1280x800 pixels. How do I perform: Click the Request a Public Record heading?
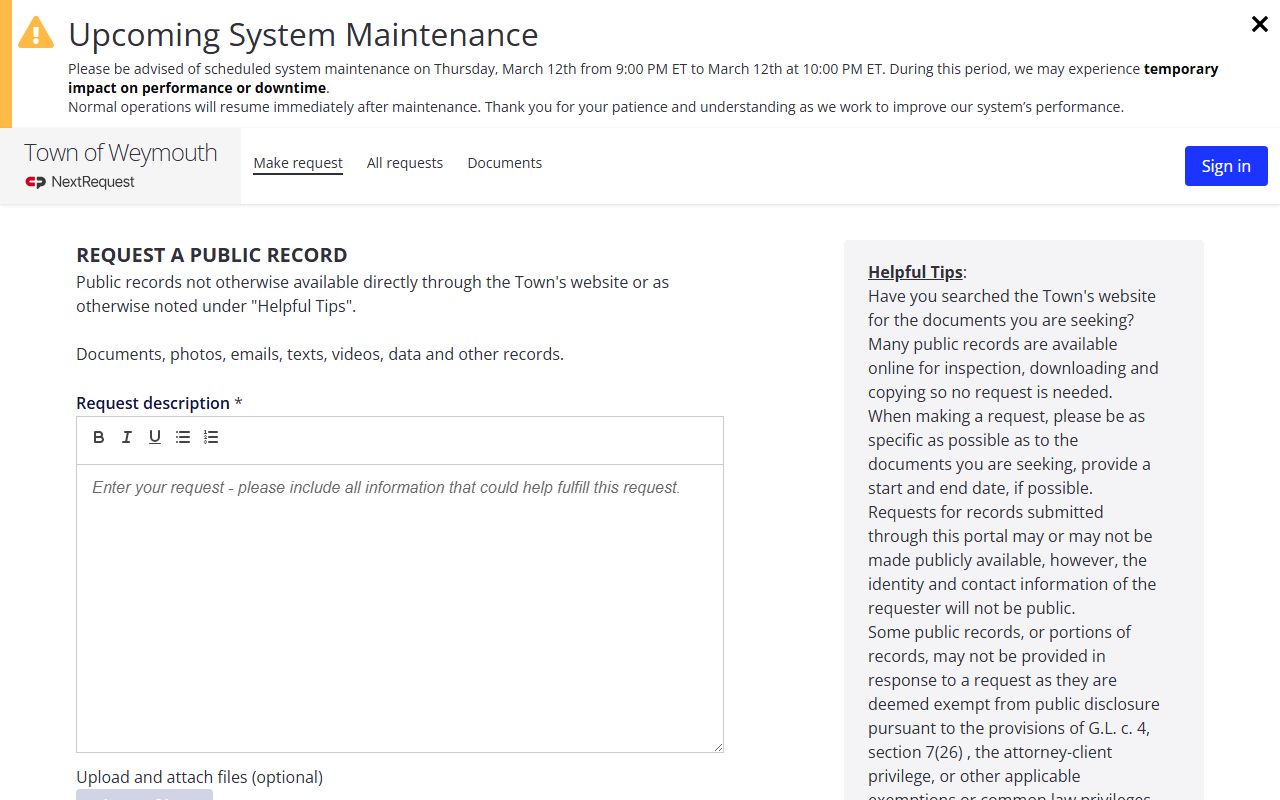(x=212, y=255)
